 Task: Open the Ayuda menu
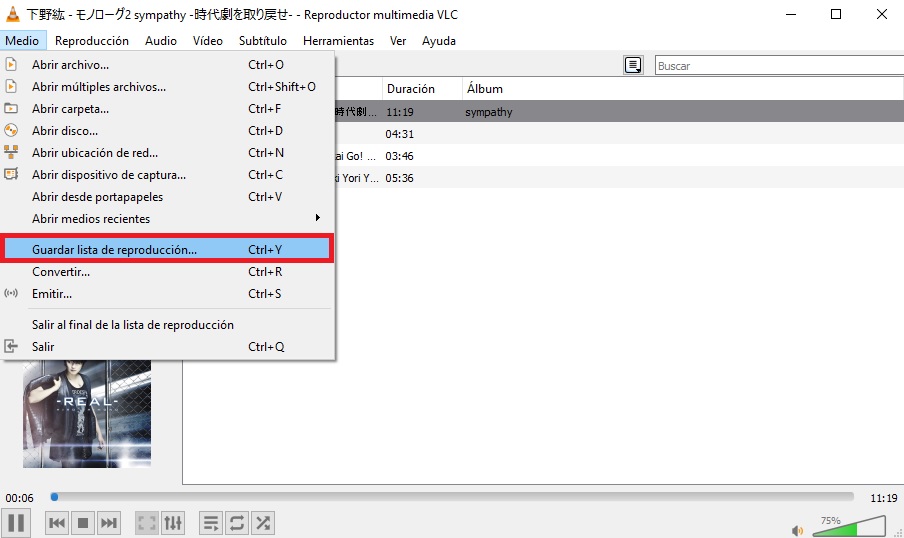point(439,40)
